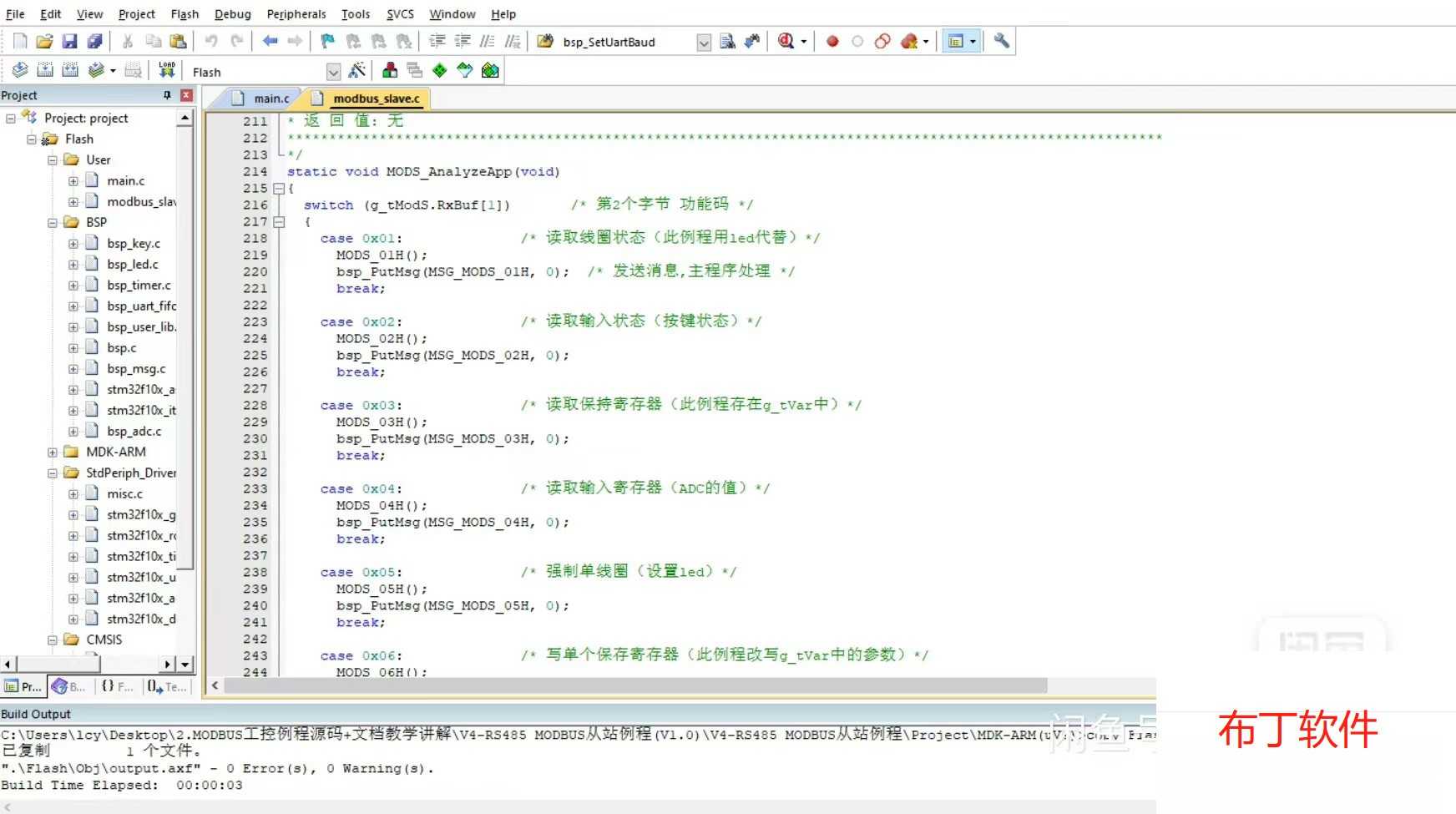Image resolution: width=1456 pixels, height=814 pixels.
Task: Start the debug session via magnifier-d icon
Action: (x=786, y=41)
